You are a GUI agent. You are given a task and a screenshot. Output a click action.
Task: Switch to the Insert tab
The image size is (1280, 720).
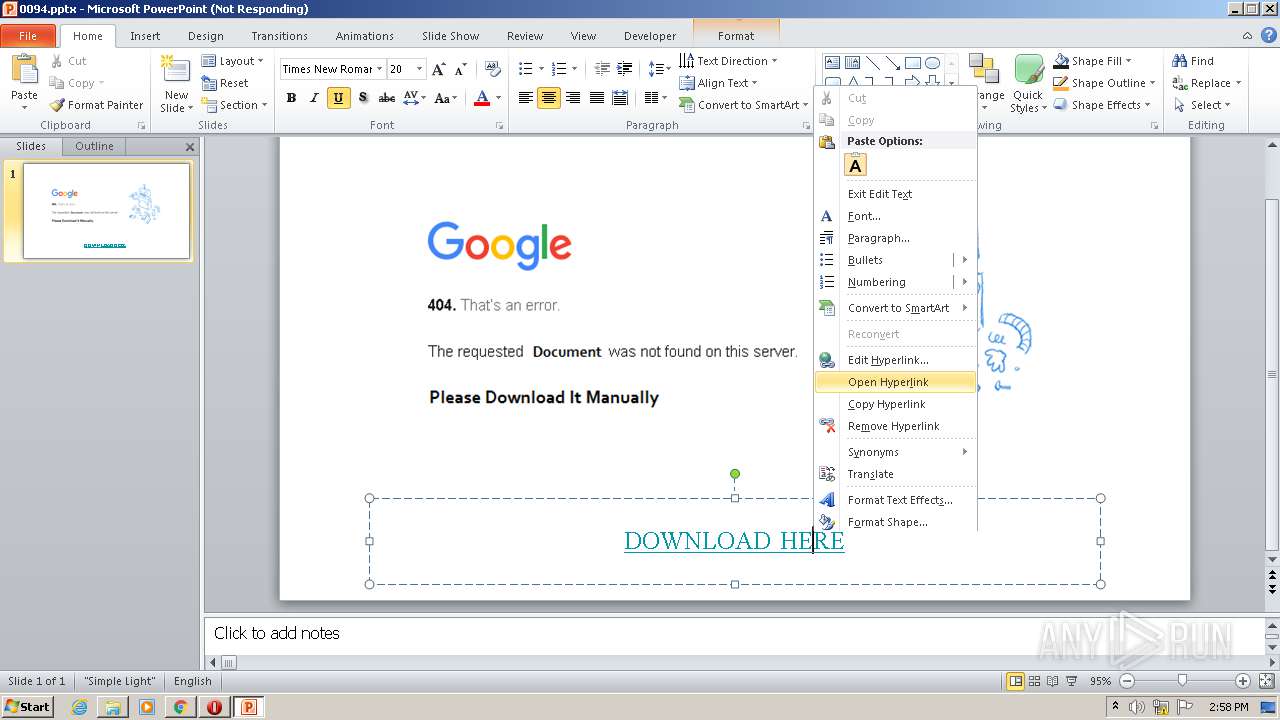(x=145, y=36)
